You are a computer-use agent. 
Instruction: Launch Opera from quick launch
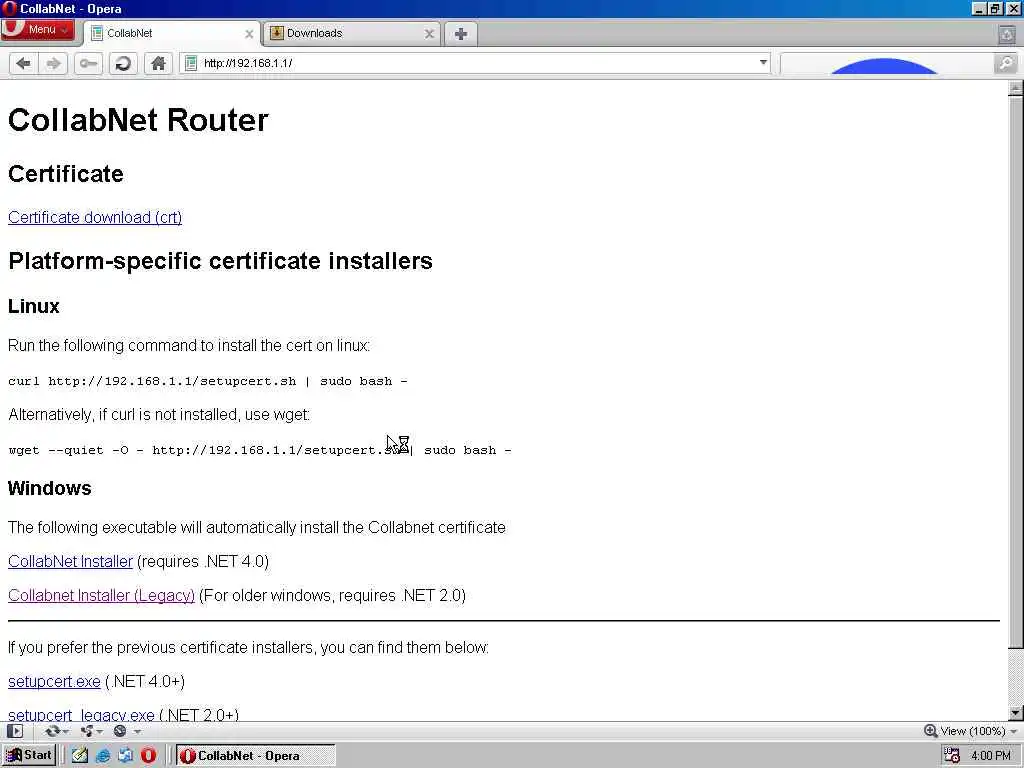click(x=148, y=756)
